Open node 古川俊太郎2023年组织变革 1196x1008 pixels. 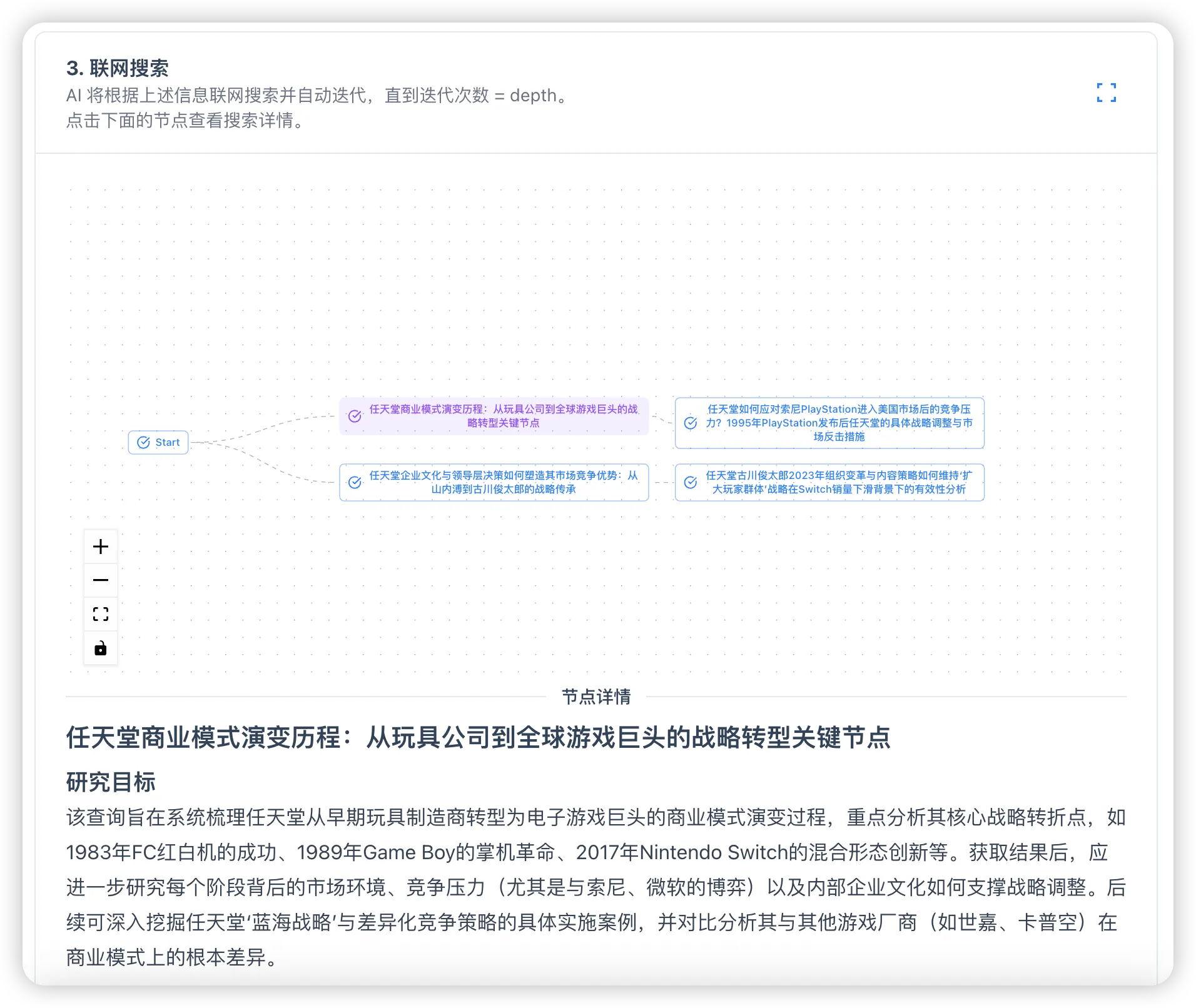(829, 482)
